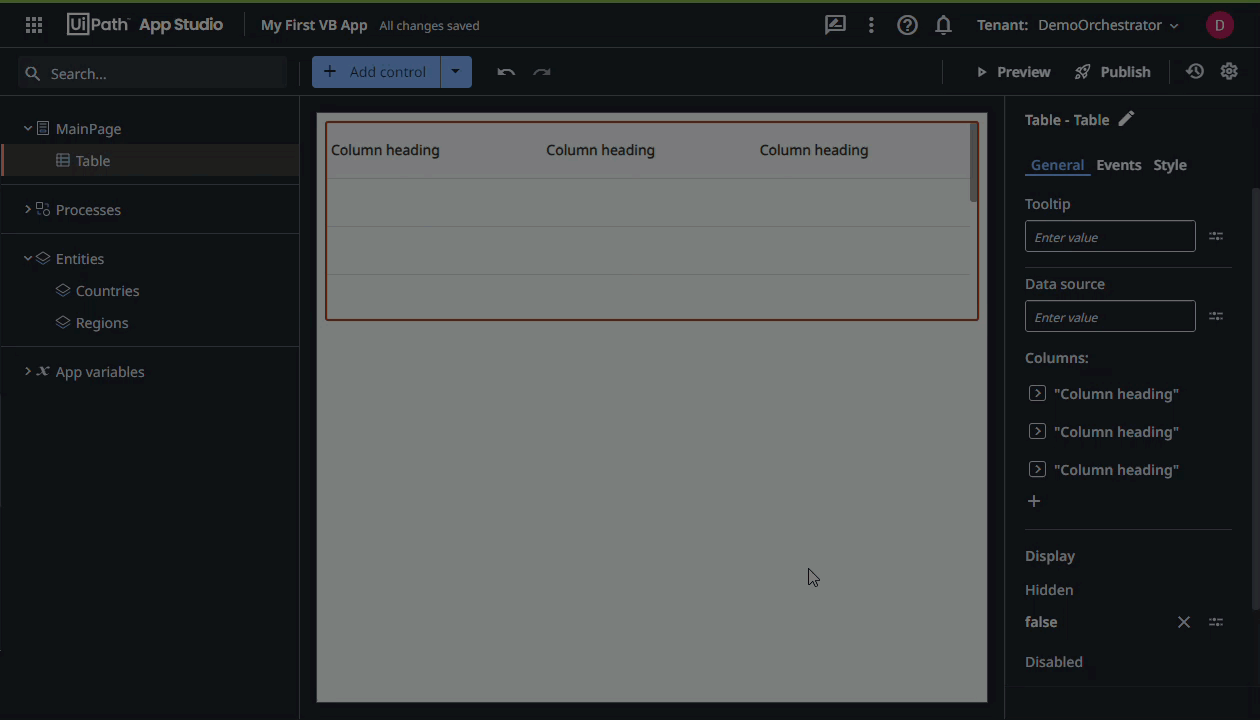Expand the Processes tree node
This screenshot has height=720, width=1260.
click(28, 210)
